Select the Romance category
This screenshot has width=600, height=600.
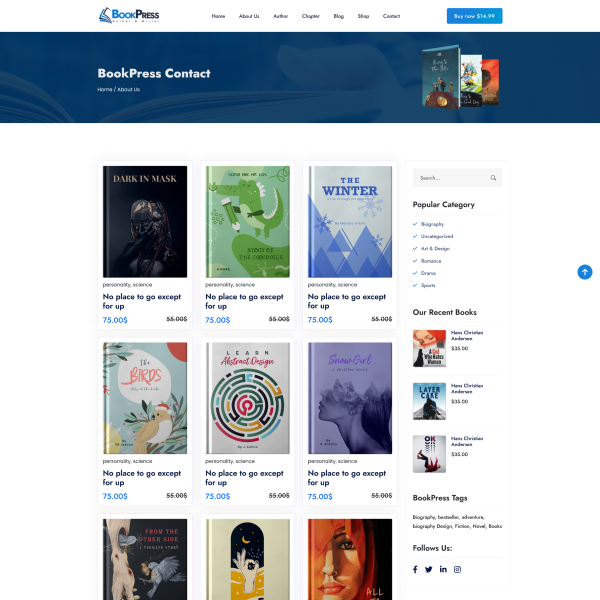point(431,261)
